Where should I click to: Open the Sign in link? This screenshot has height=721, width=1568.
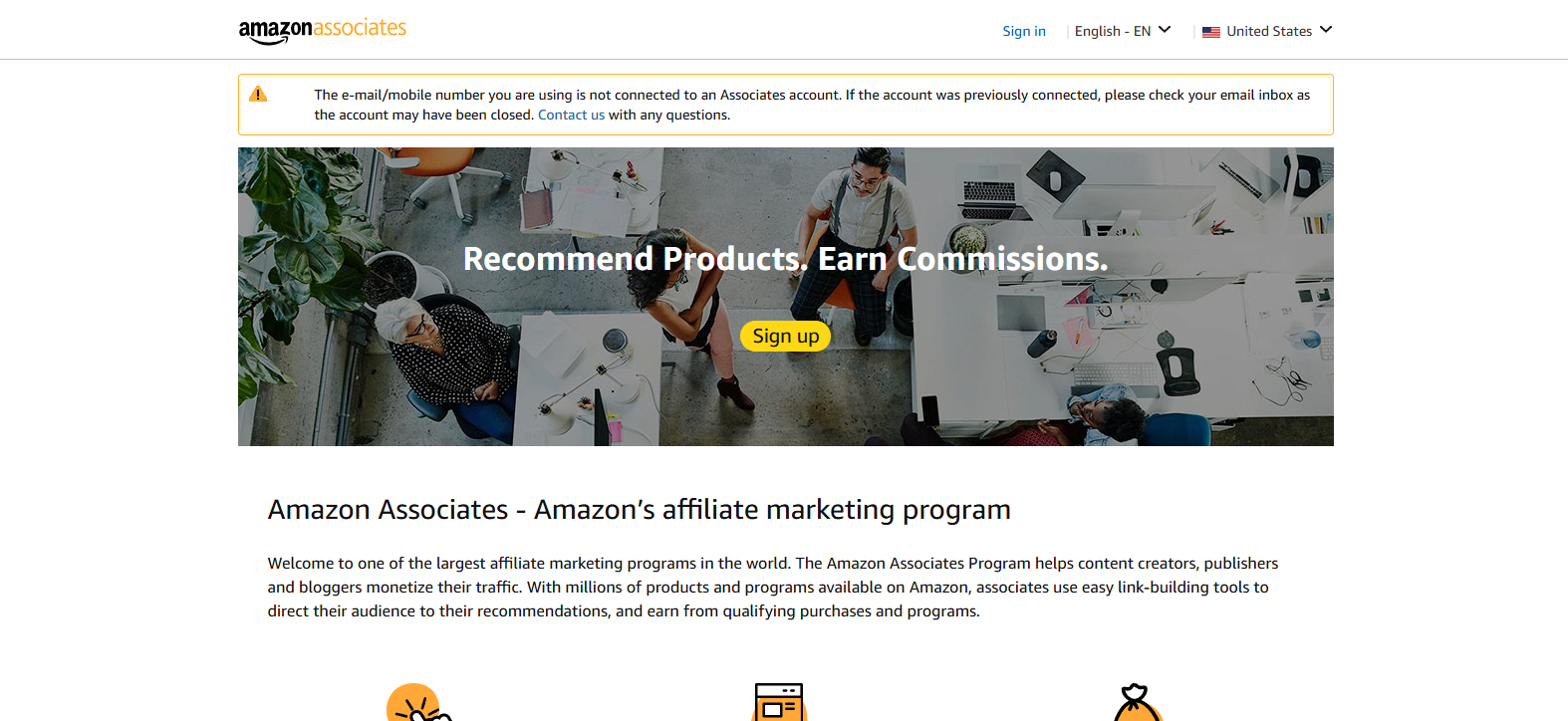[1024, 31]
